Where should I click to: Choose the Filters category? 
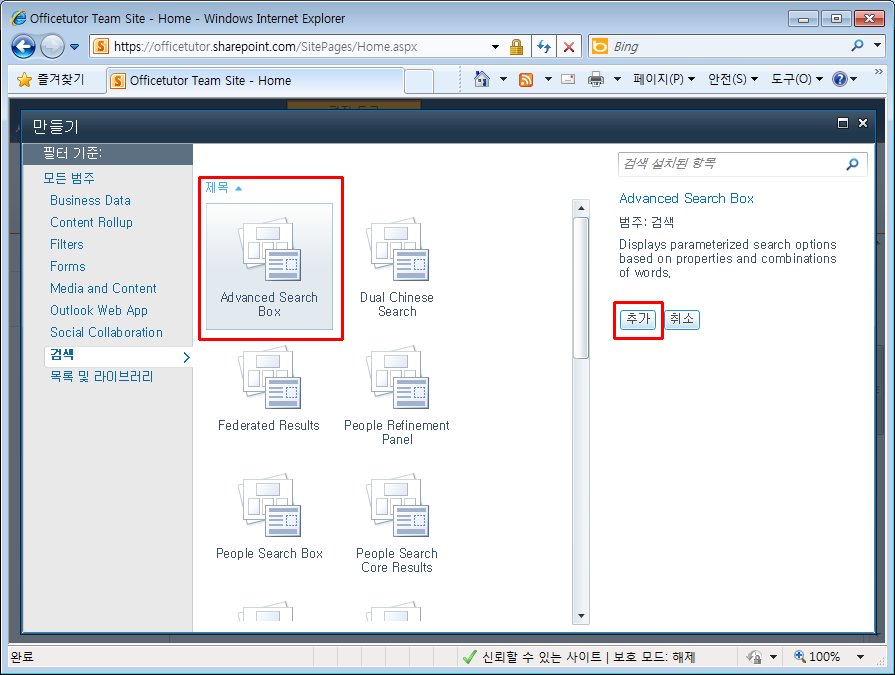(x=67, y=244)
